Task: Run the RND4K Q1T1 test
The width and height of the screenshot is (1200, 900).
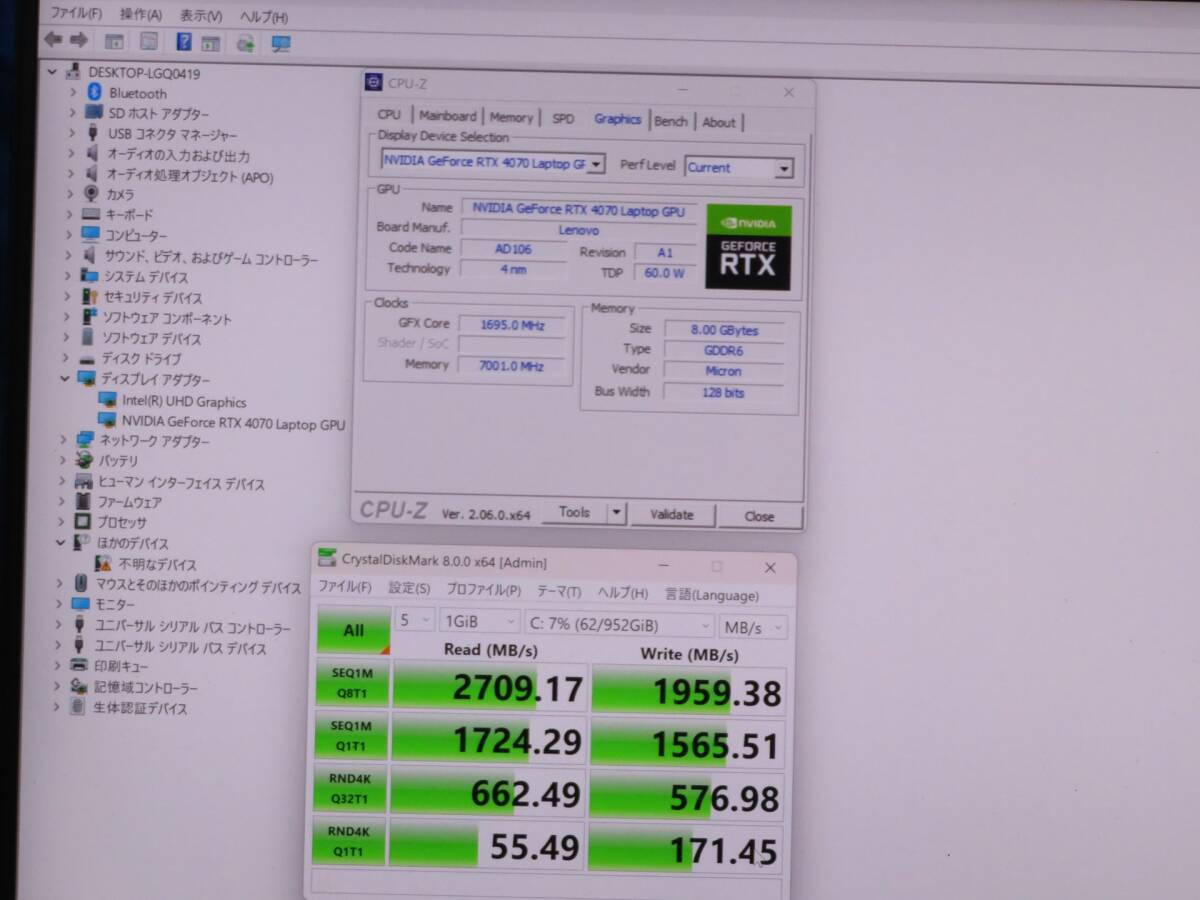Action: tap(349, 842)
